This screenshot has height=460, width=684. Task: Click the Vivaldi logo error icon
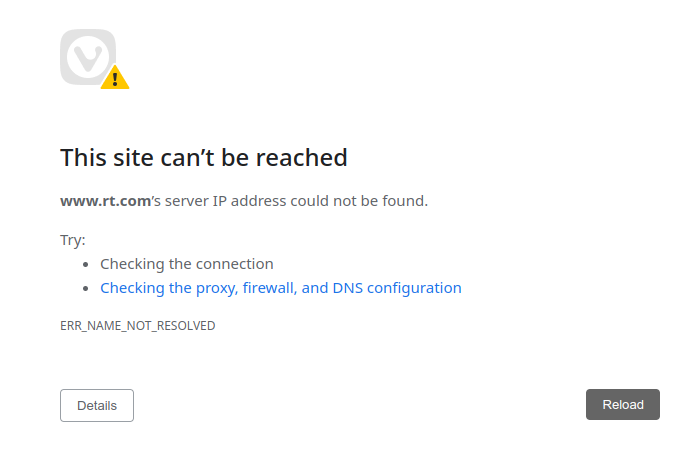pyautogui.click(x=88, y=56)
